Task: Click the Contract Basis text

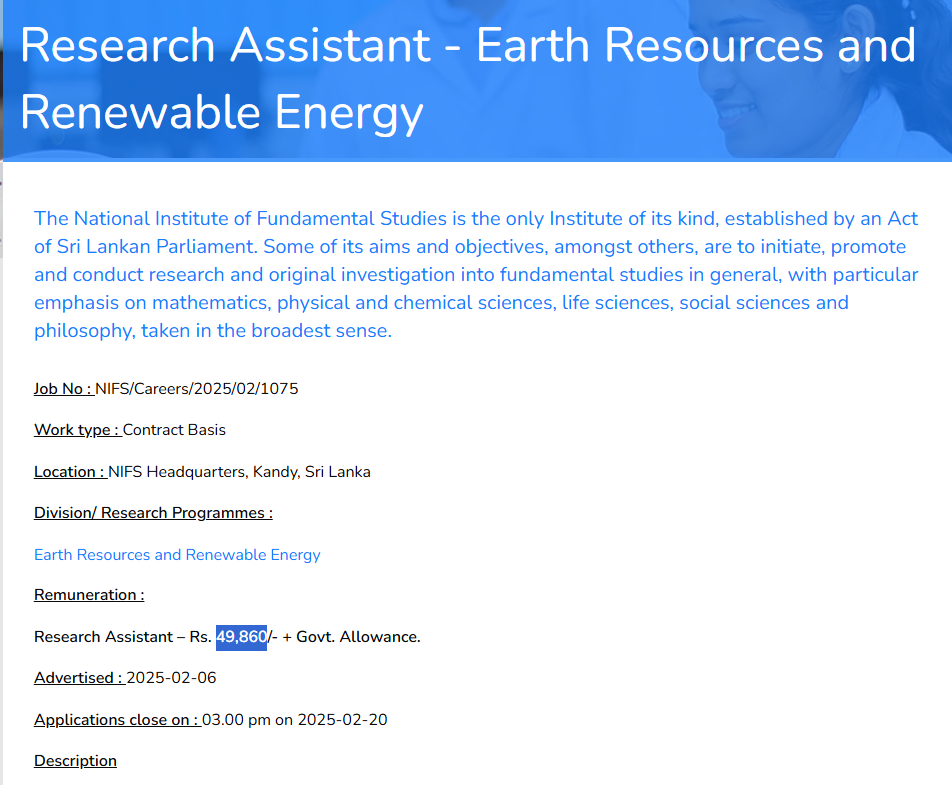Action: [x=175, y=430]
